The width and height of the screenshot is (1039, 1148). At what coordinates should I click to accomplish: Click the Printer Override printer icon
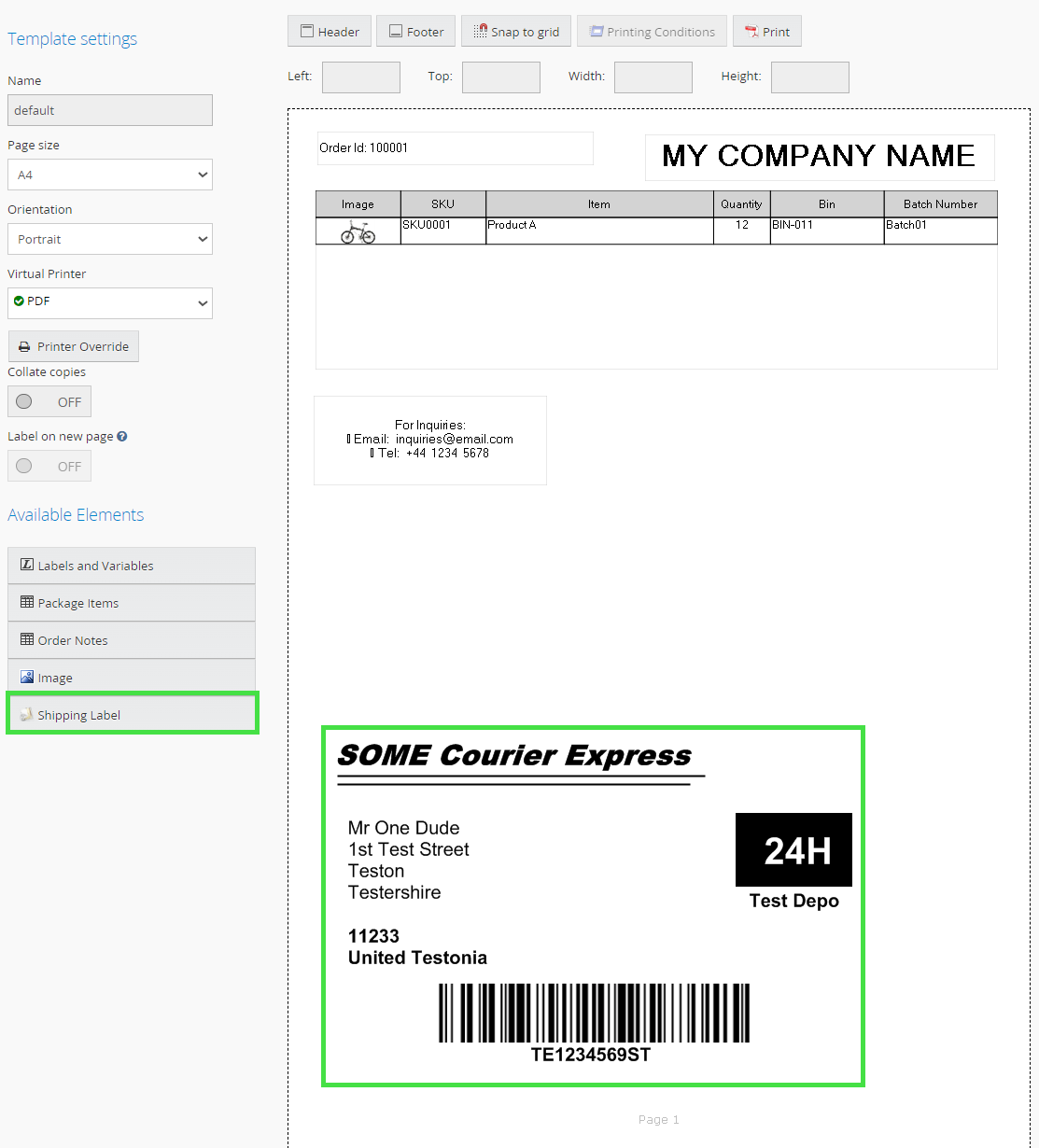(x=24, y=346)
